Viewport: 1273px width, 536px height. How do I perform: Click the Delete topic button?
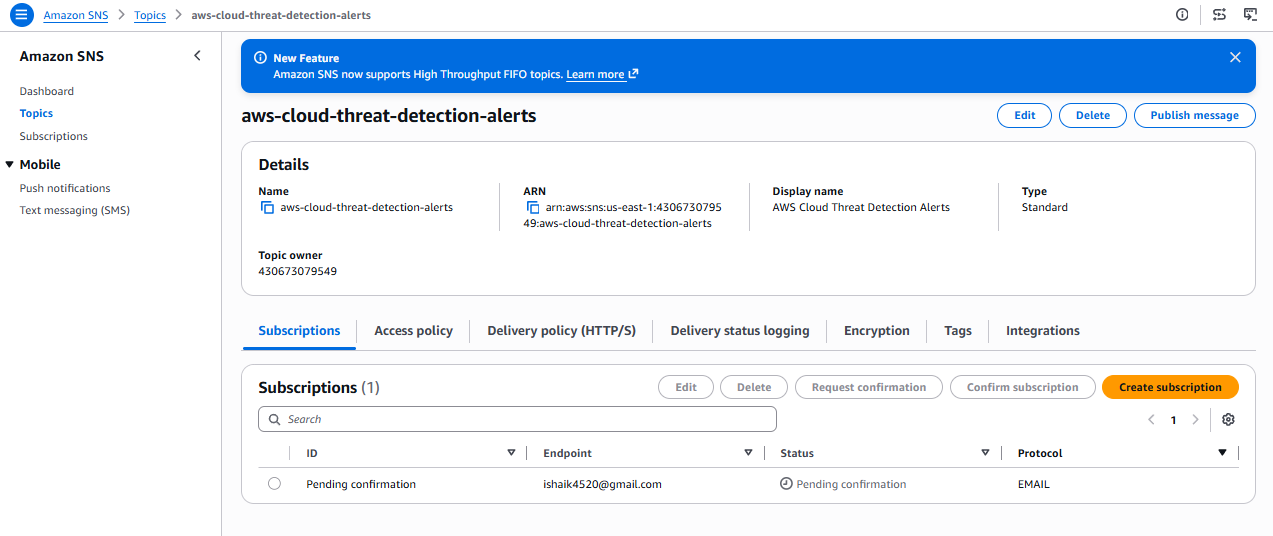[1093, 115]
